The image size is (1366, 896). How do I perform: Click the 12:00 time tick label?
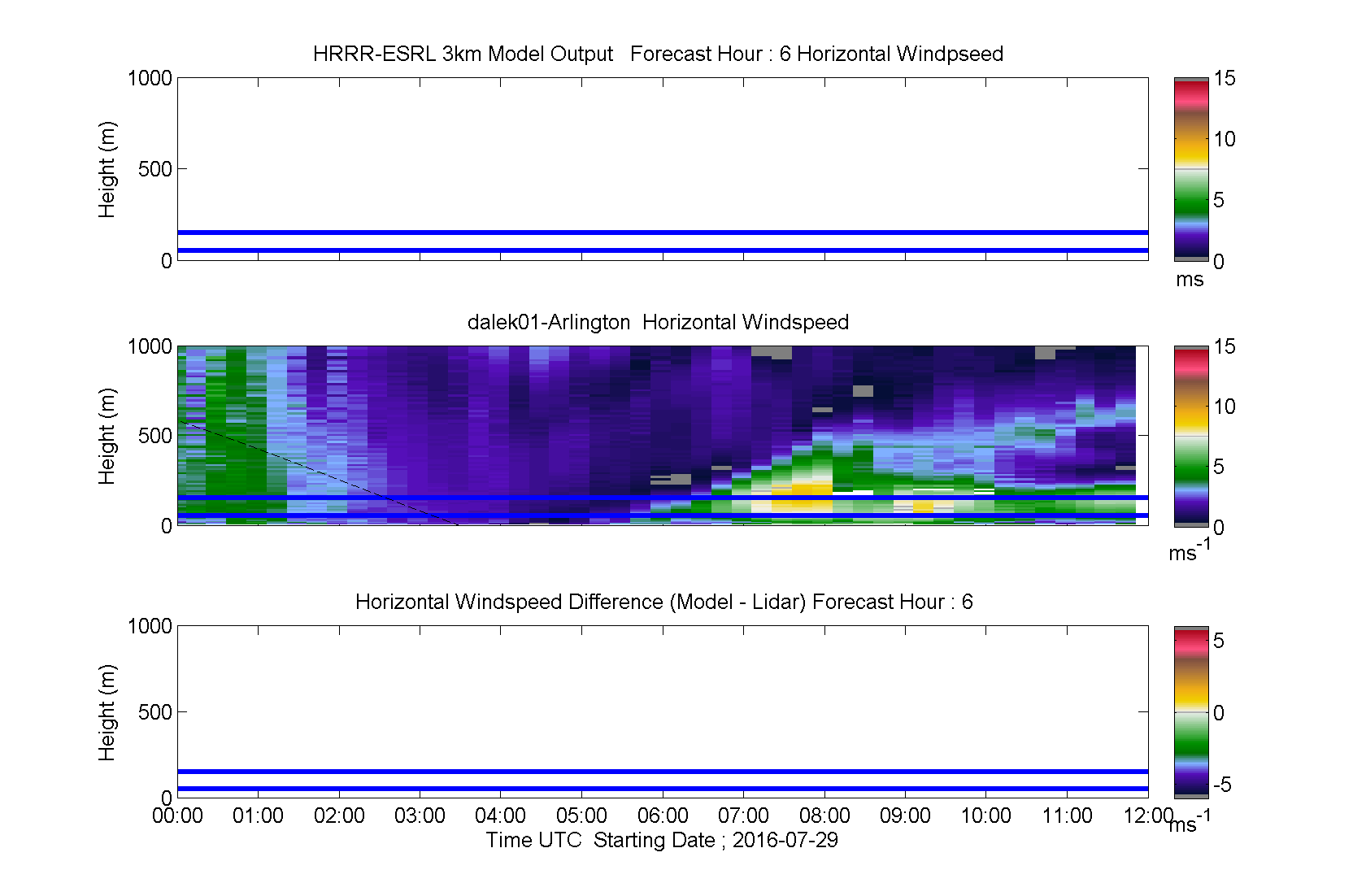point(1148,816)
